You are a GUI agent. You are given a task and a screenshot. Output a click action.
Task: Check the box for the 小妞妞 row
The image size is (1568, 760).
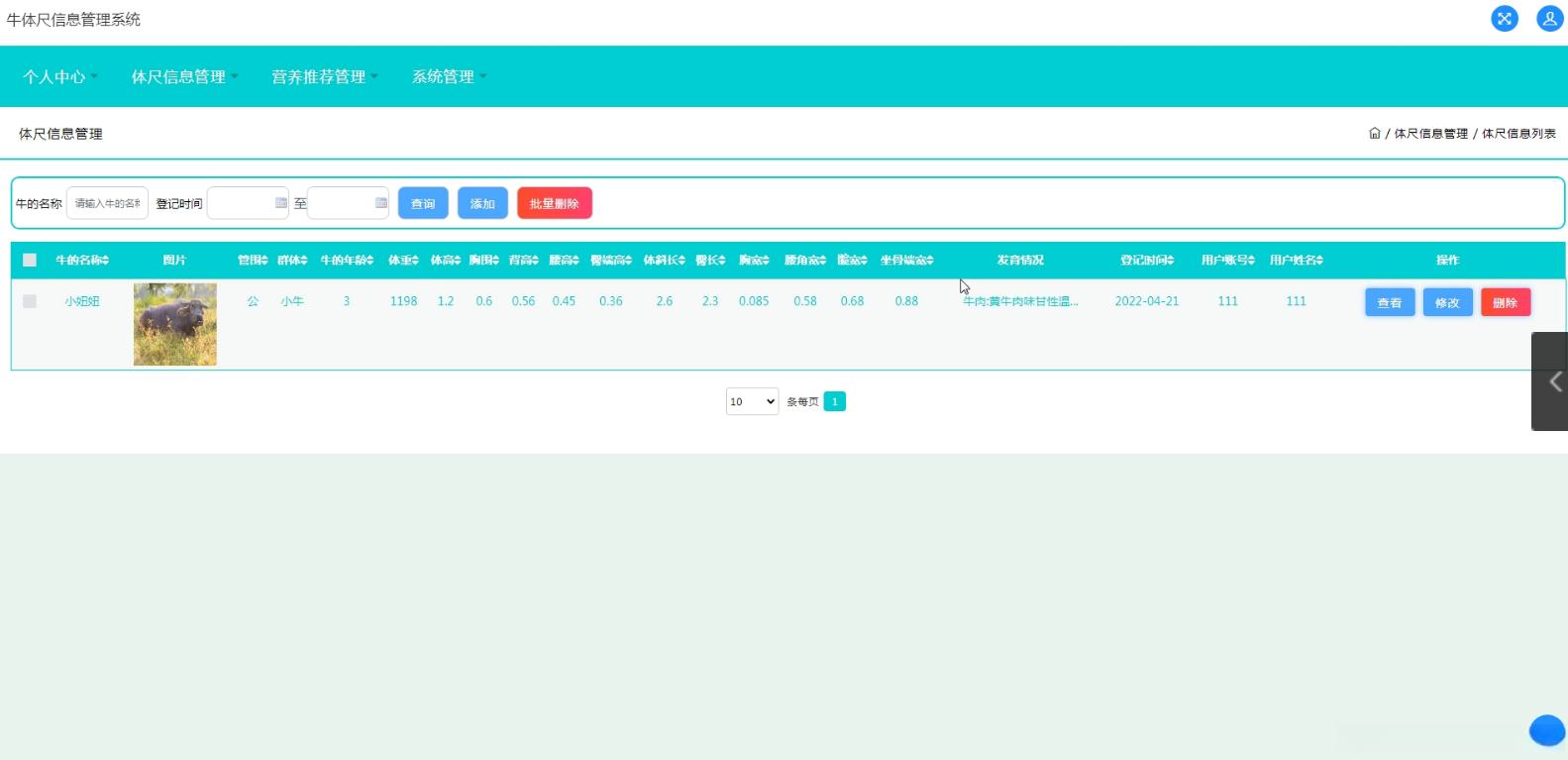point(30,301)
